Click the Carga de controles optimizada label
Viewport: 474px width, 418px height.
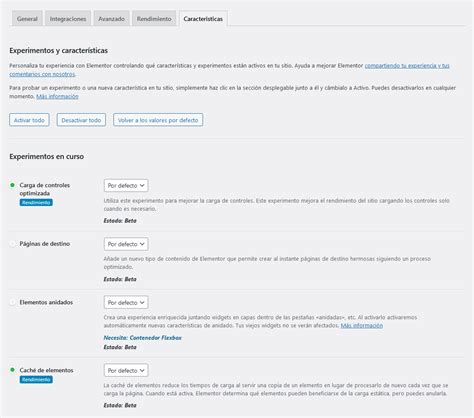pos(45,189)
